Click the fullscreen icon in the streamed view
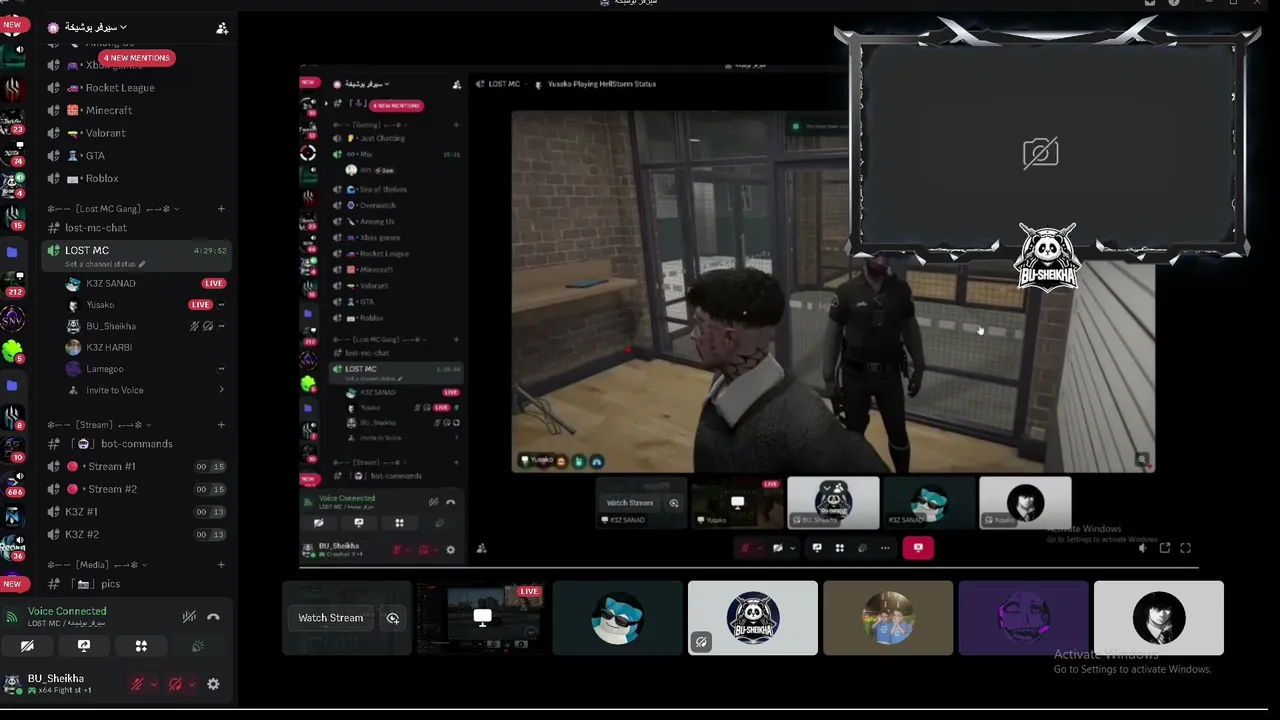Screen dimensions: 1280x720 (1186, 548)
